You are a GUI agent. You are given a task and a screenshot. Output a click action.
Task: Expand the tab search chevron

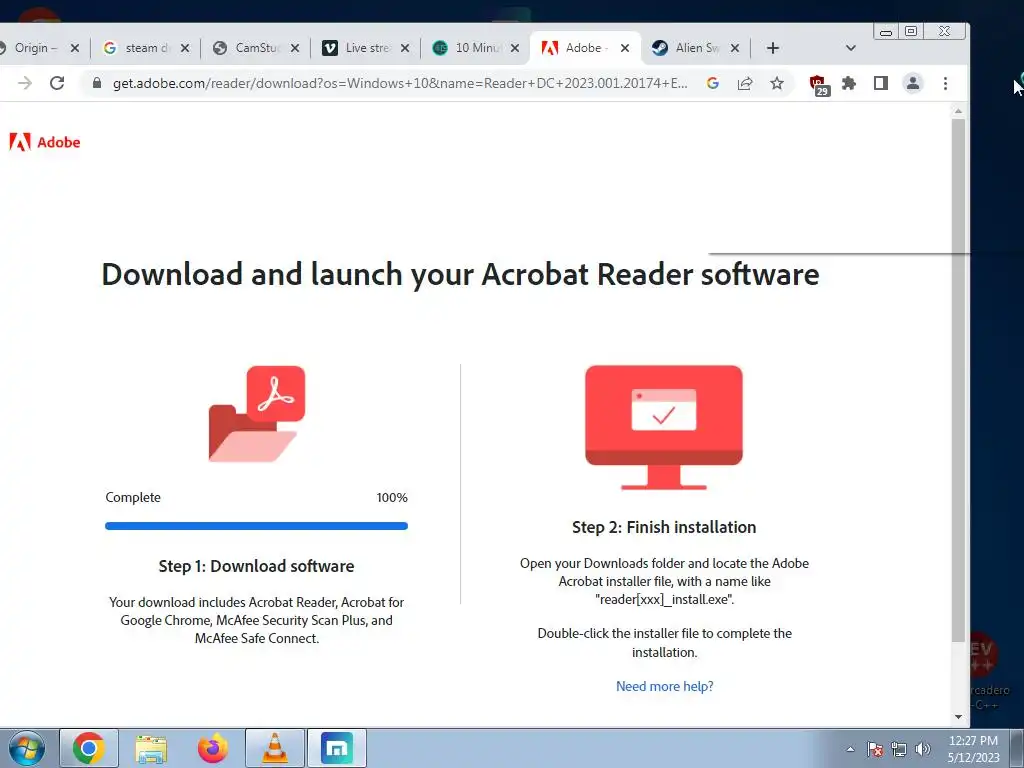coord(850,48)
